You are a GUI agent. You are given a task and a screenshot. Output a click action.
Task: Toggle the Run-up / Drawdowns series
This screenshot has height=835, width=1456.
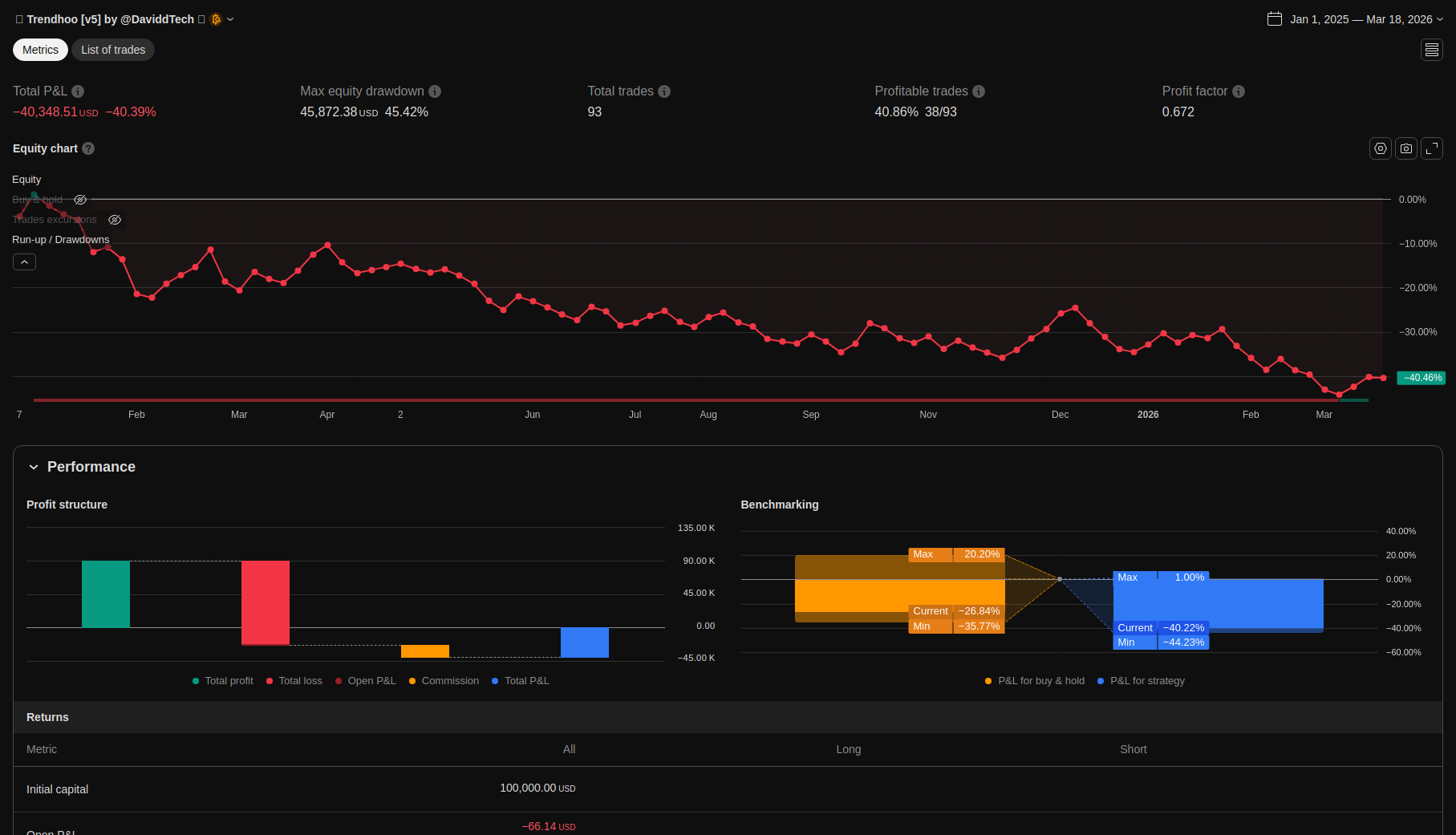coord(60,240)
